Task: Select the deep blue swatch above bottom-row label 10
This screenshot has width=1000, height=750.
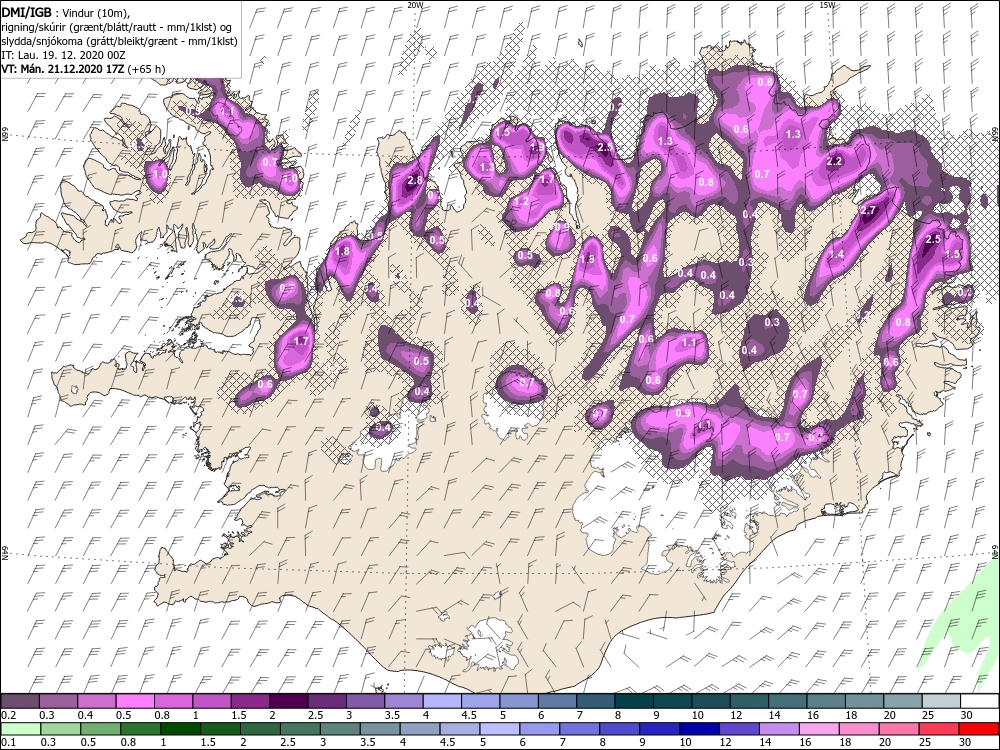Action: (700, 729)
